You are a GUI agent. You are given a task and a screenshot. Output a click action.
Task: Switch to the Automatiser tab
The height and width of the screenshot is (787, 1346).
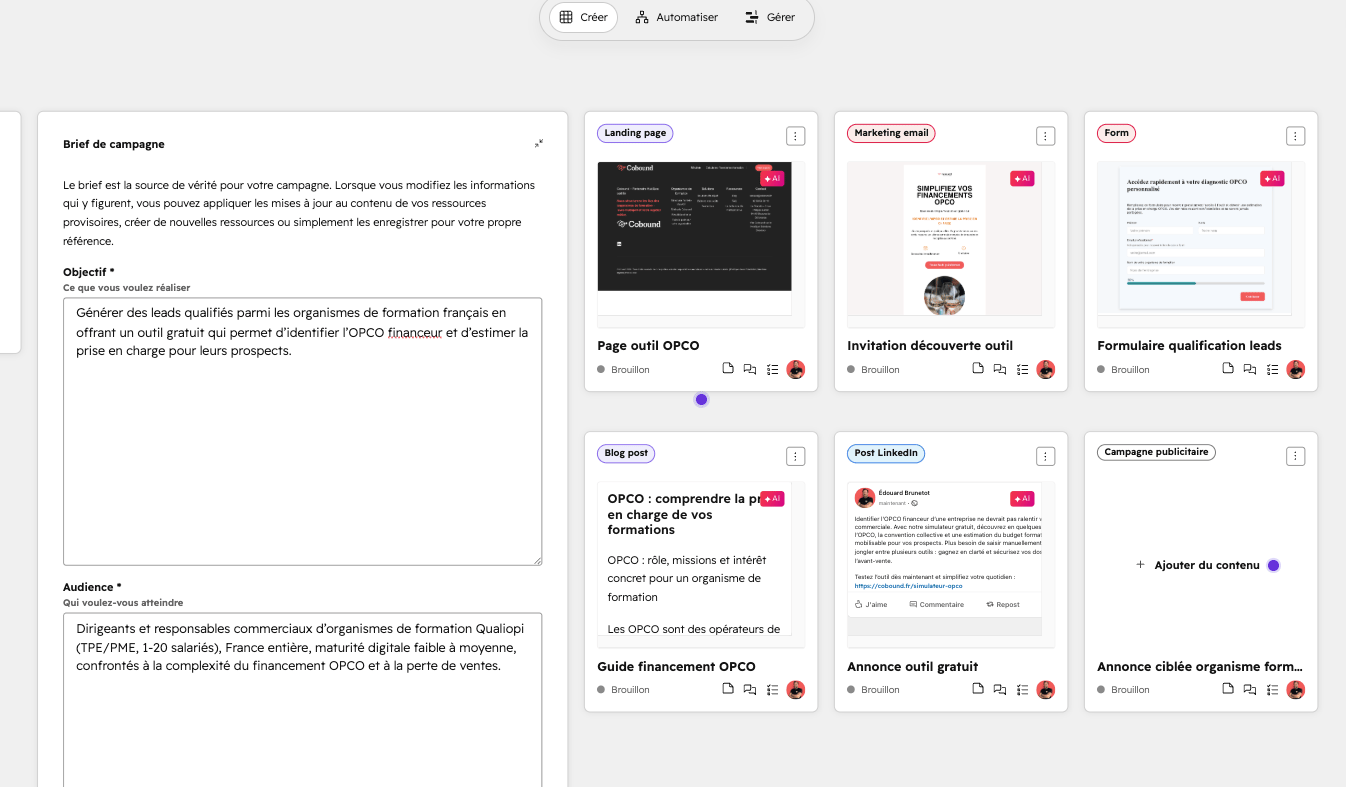[x=677, y=17]
